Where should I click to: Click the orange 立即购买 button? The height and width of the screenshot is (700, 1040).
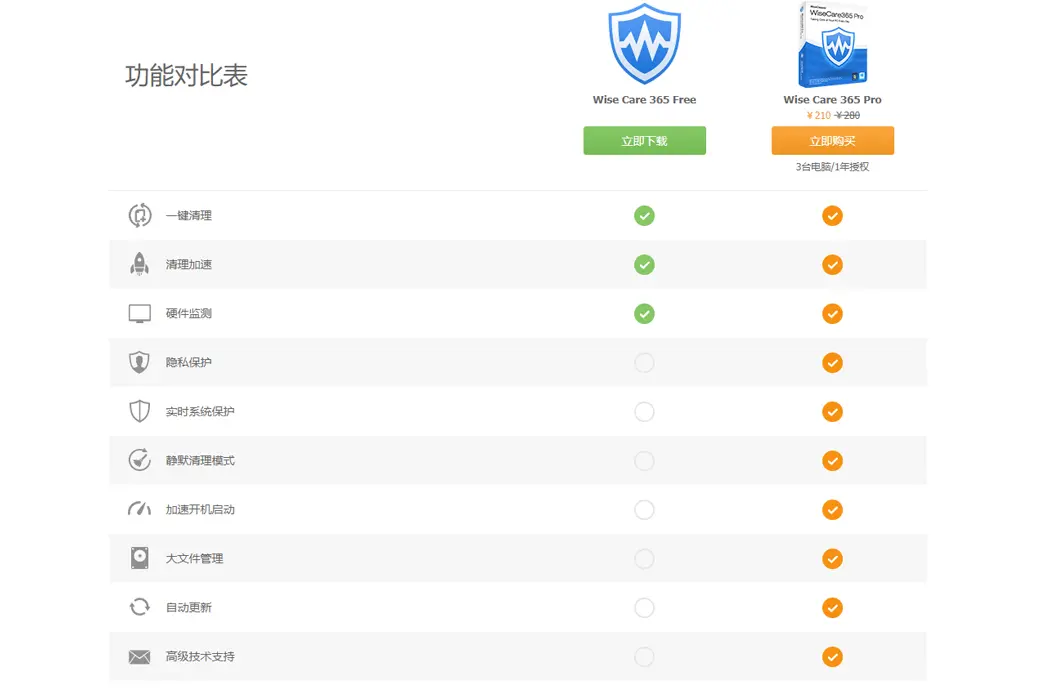[832, 141]
